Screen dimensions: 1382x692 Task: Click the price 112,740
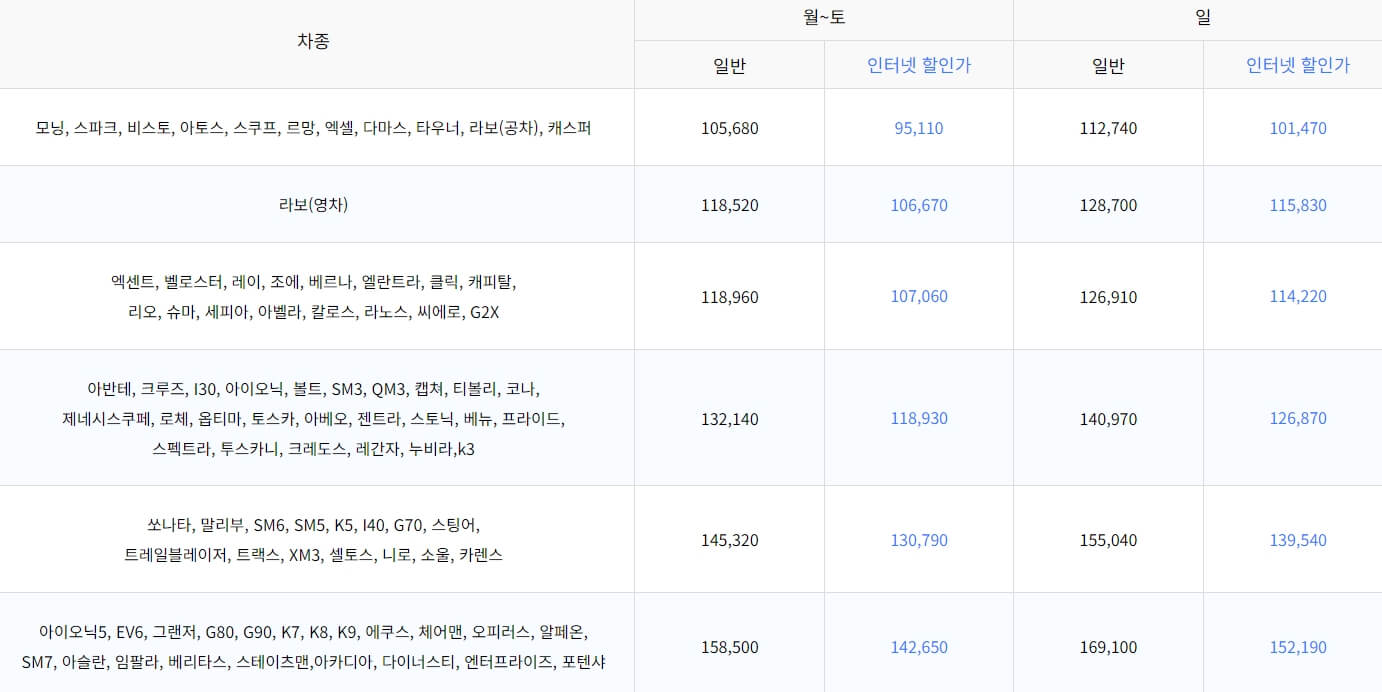point(1108,128)
